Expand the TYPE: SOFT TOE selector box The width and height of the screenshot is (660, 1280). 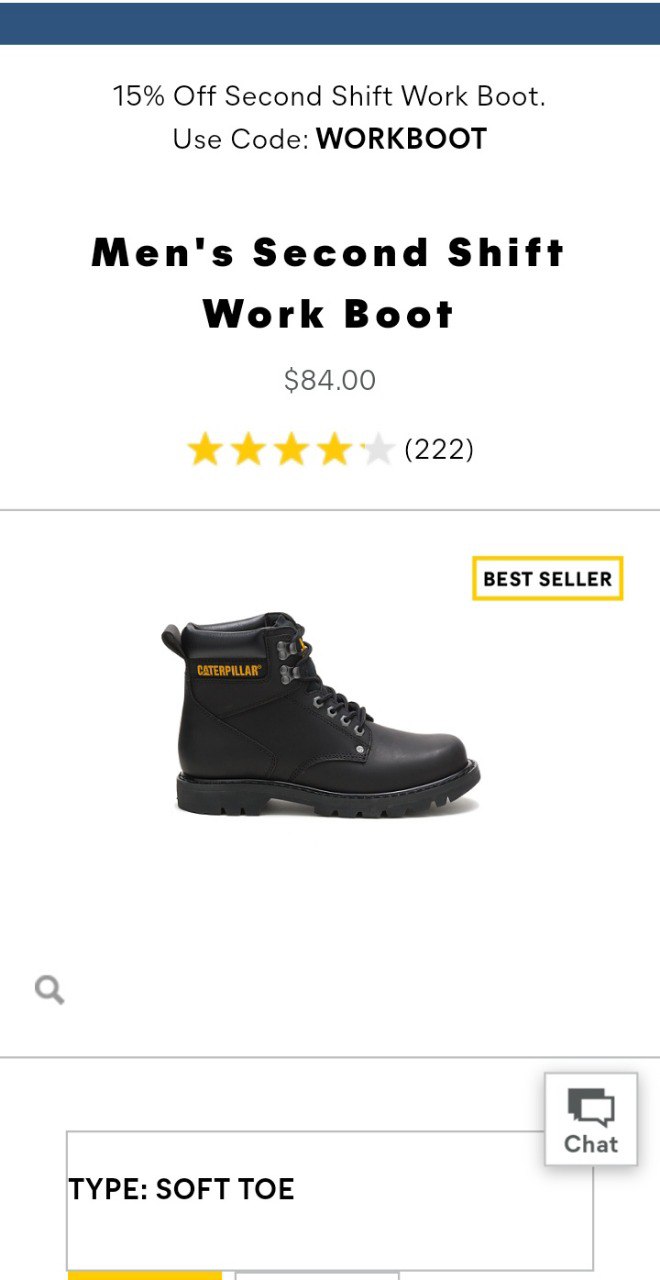point(330,1201)
